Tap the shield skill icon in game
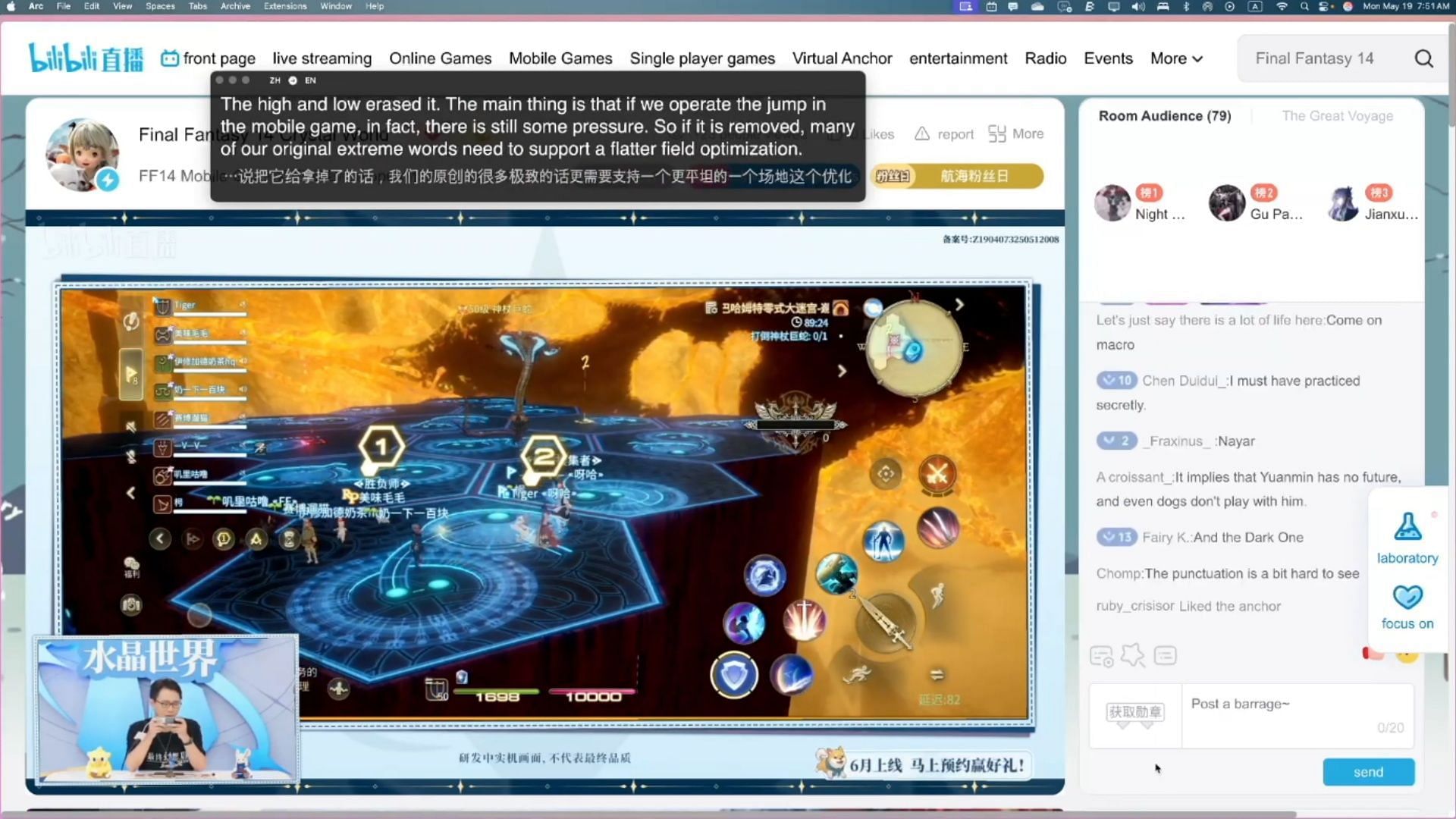1456x819 pixels. pos(733,674)
